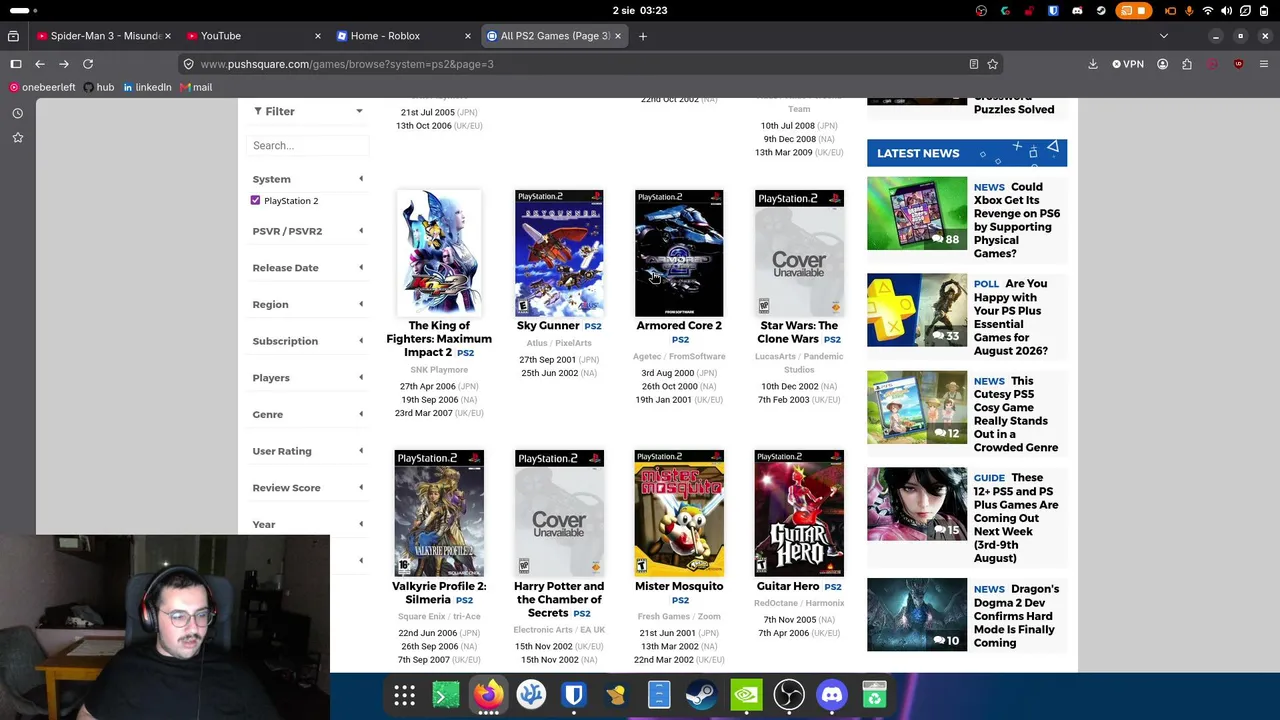Expand the Subscription filter section
This screenshot has width=1280, height=720.
click(307, 341)
